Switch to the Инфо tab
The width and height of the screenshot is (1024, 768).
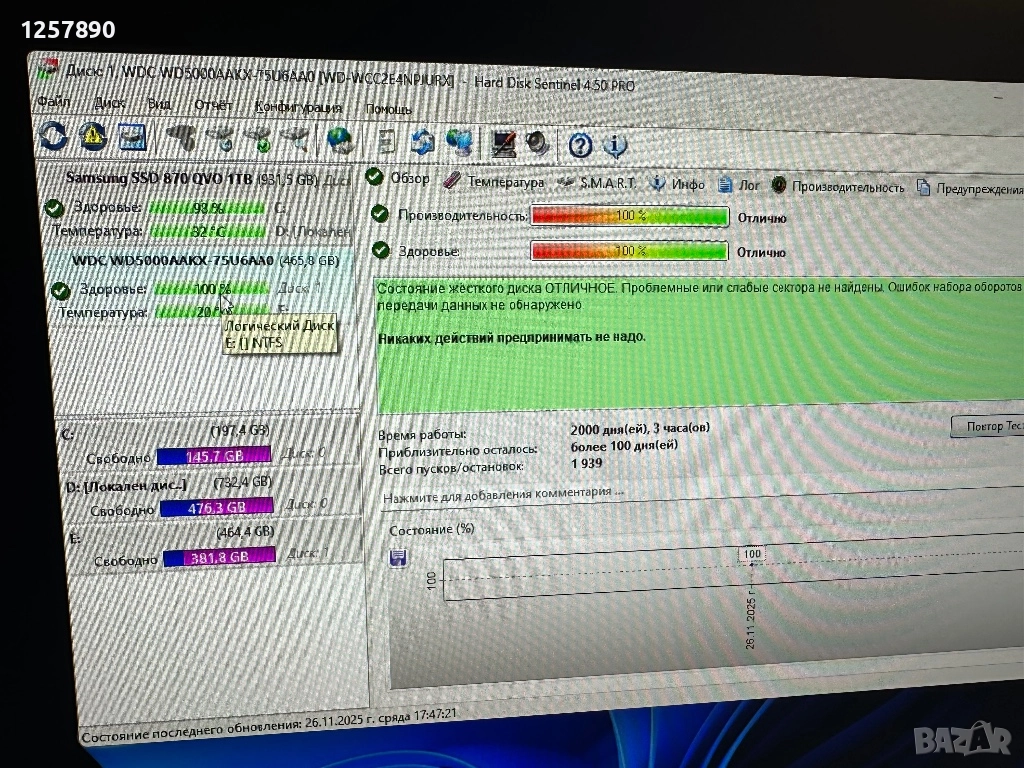click(x=677, y=185)
